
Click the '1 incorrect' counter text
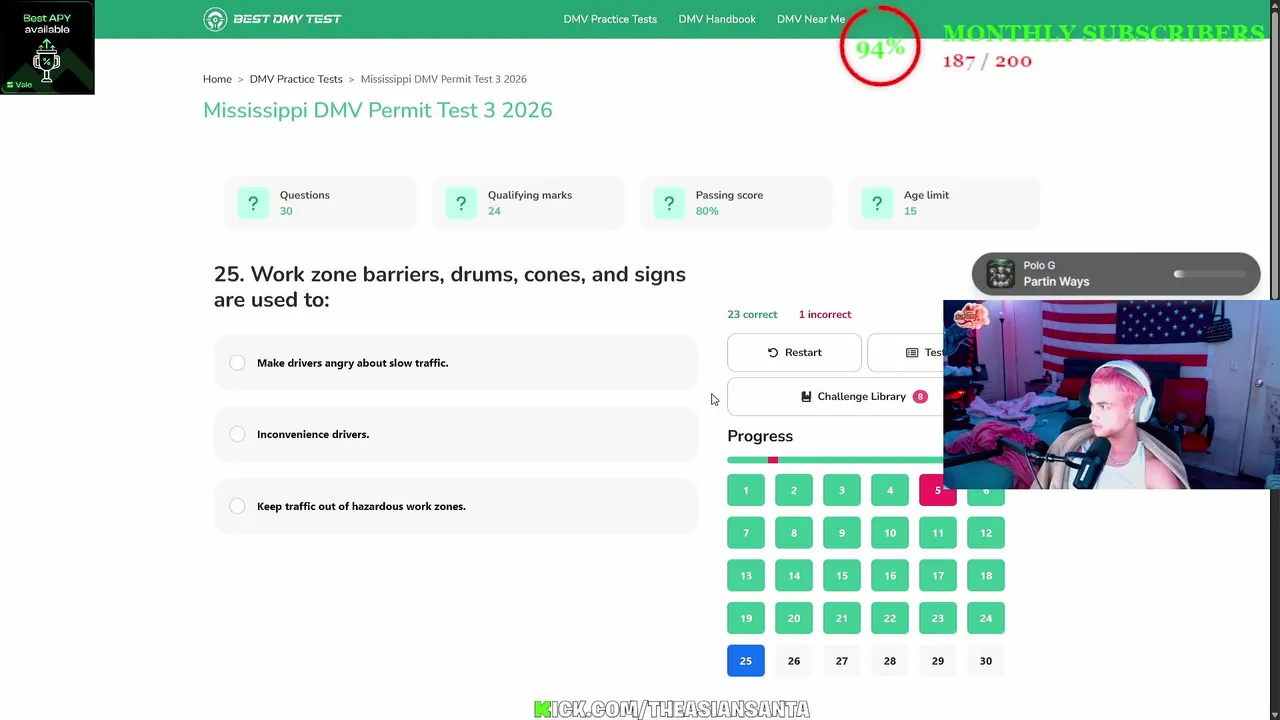(x=825, y=314)
